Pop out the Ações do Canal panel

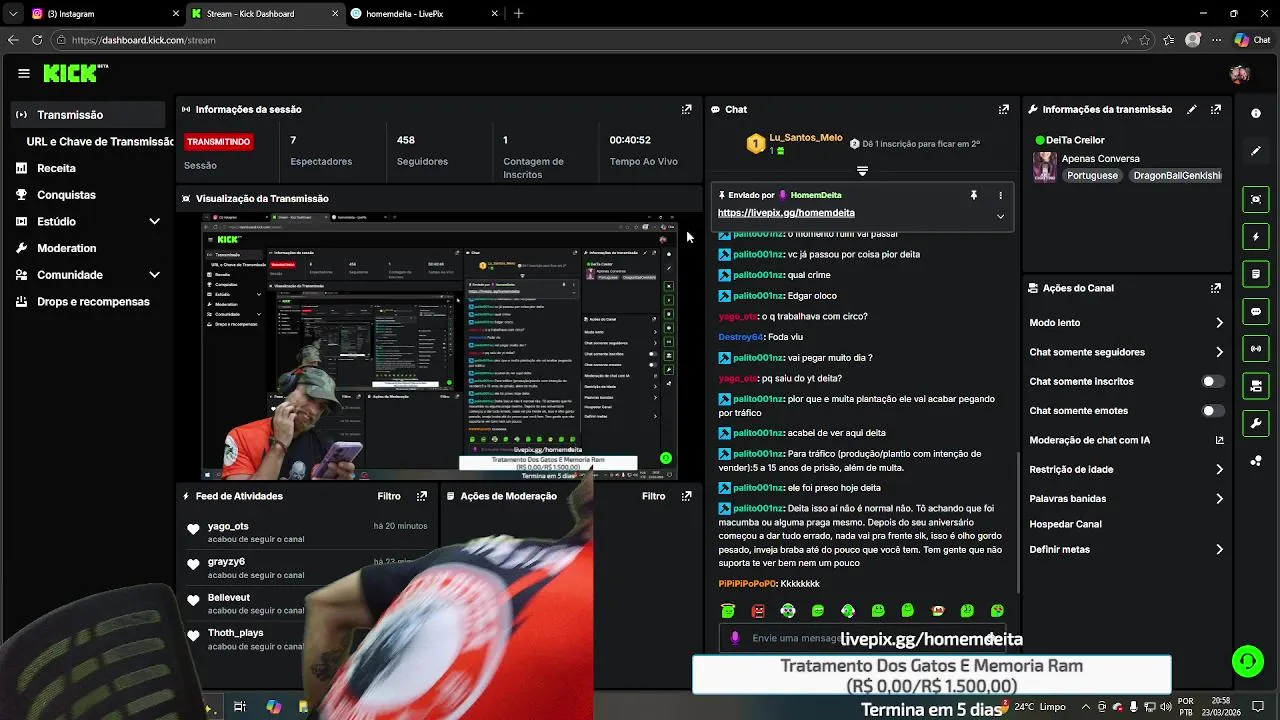1216,288
